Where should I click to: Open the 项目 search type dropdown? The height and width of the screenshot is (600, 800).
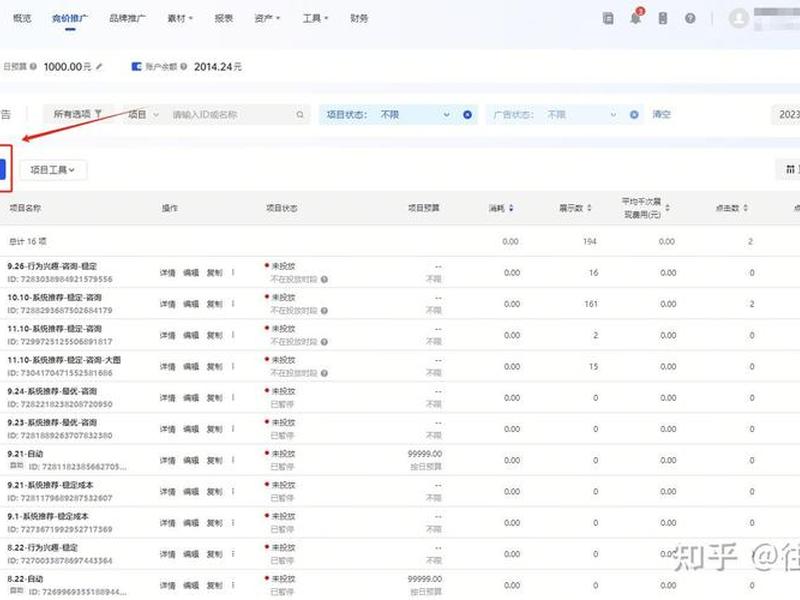[143, 115]
